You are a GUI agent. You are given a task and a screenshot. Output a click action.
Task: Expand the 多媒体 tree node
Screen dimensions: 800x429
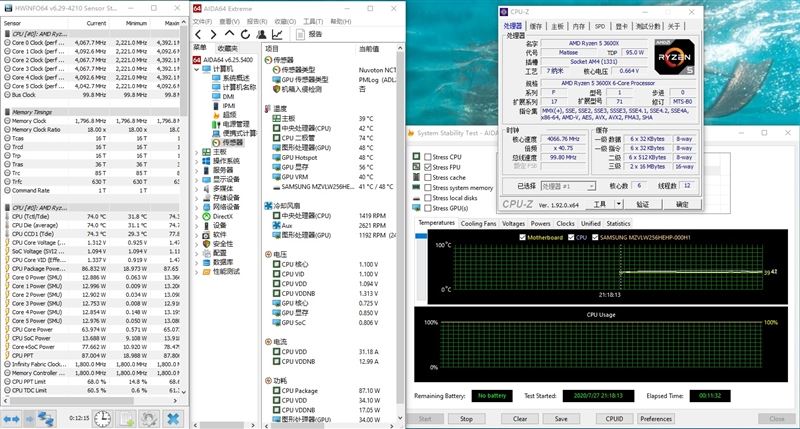coord(197,189)
